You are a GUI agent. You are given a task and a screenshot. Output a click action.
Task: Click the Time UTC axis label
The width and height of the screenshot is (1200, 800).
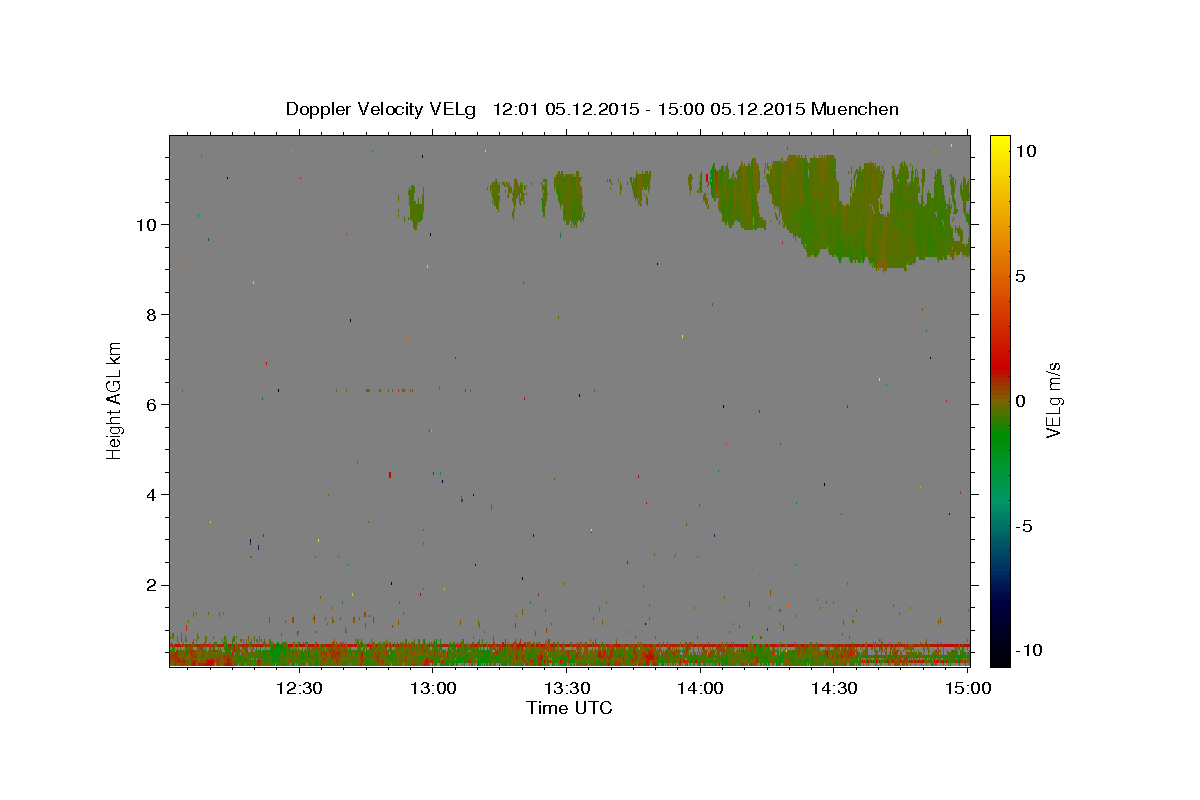pyautogui.click(x=569, y=708)
